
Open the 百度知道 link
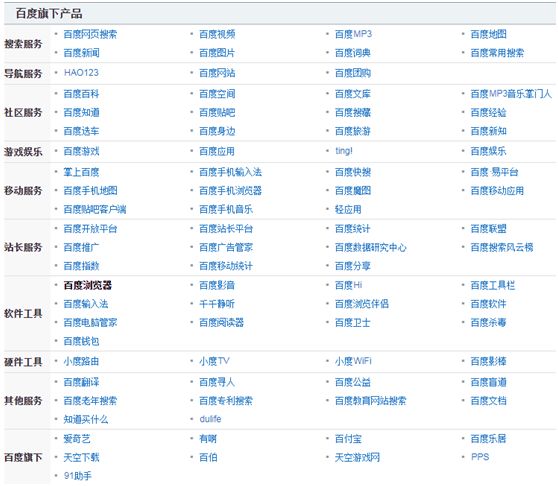(81, 113)
